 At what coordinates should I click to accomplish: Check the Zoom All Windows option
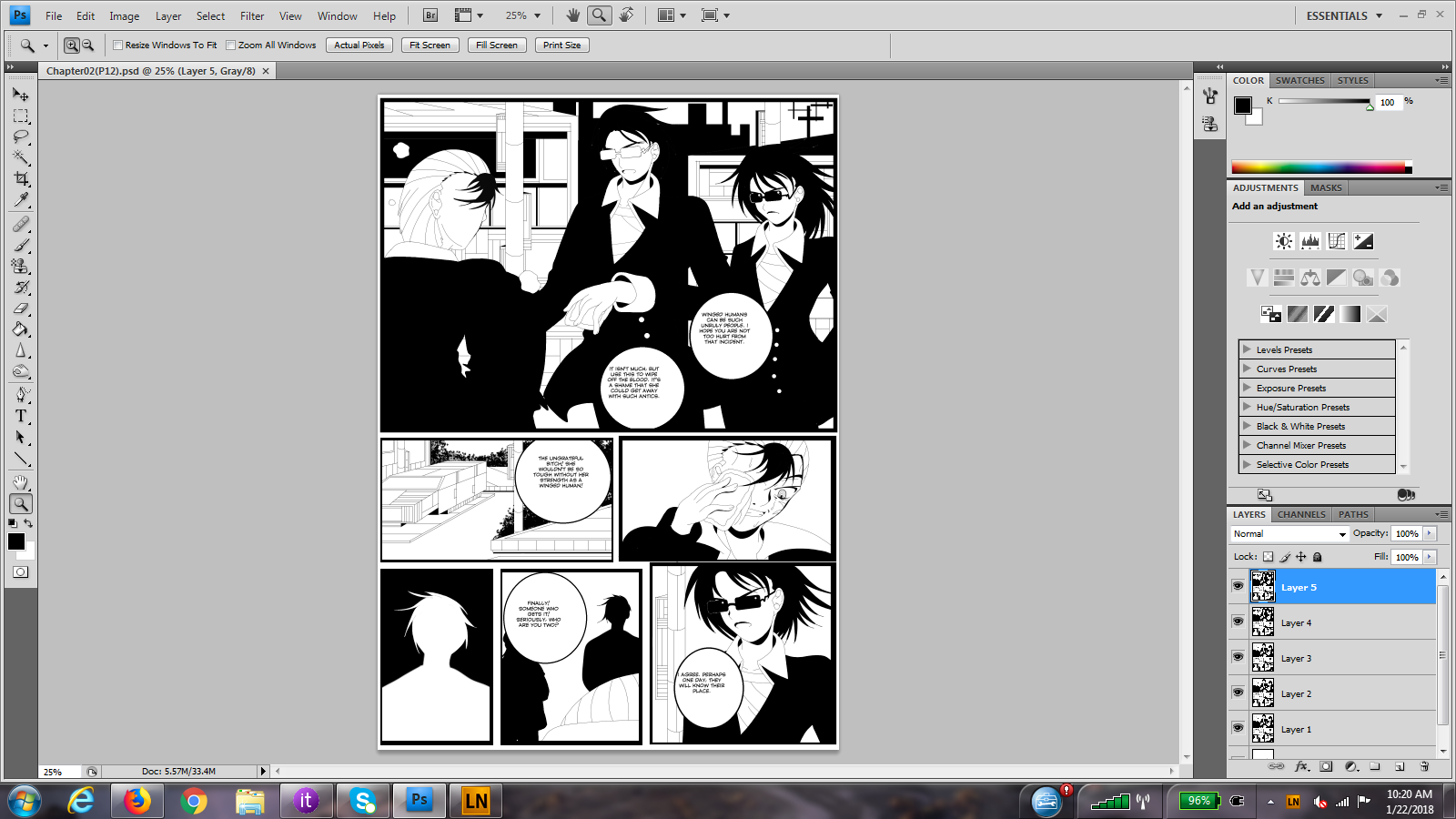click(x=231, y=45)
